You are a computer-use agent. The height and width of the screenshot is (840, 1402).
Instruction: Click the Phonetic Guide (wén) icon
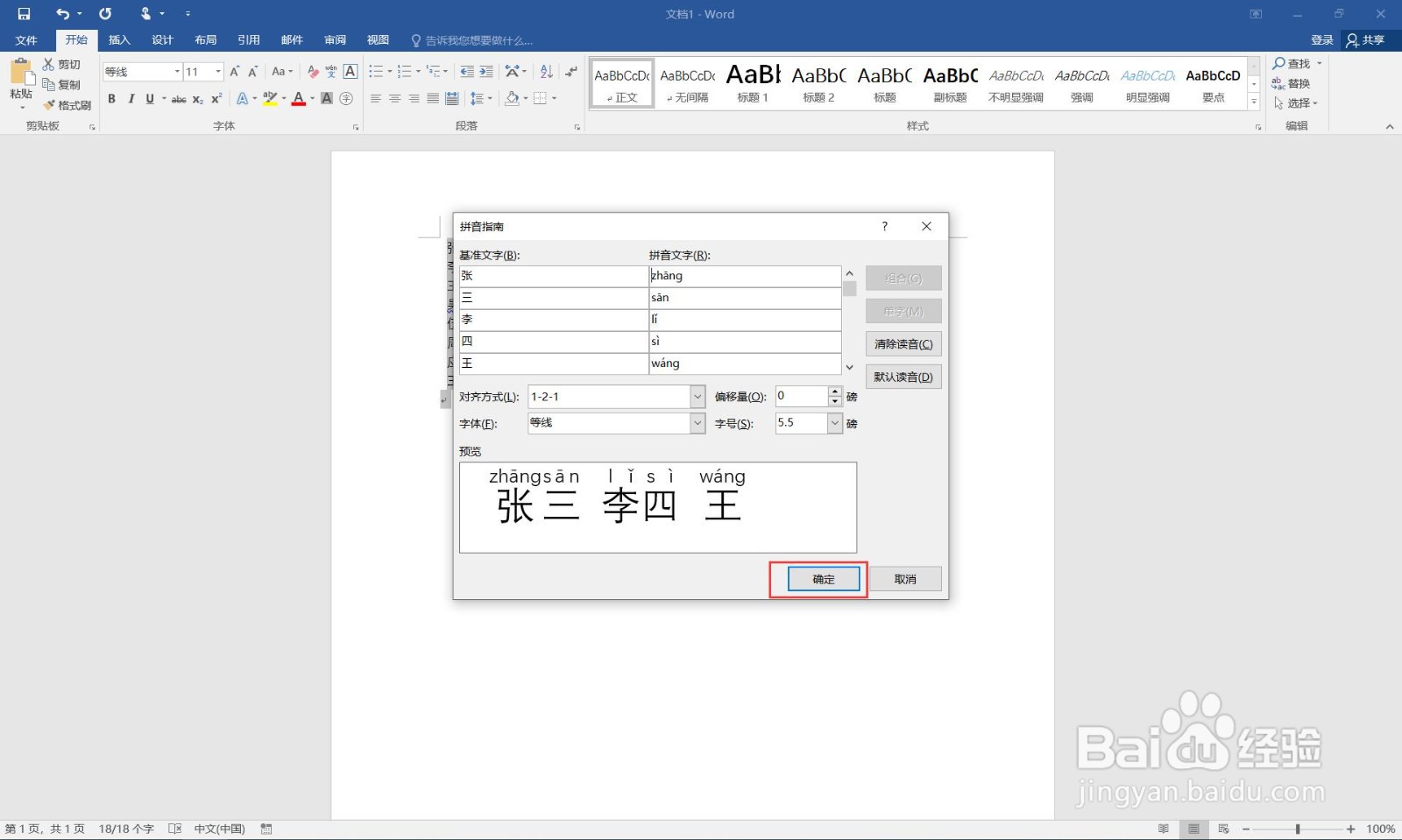331,72
